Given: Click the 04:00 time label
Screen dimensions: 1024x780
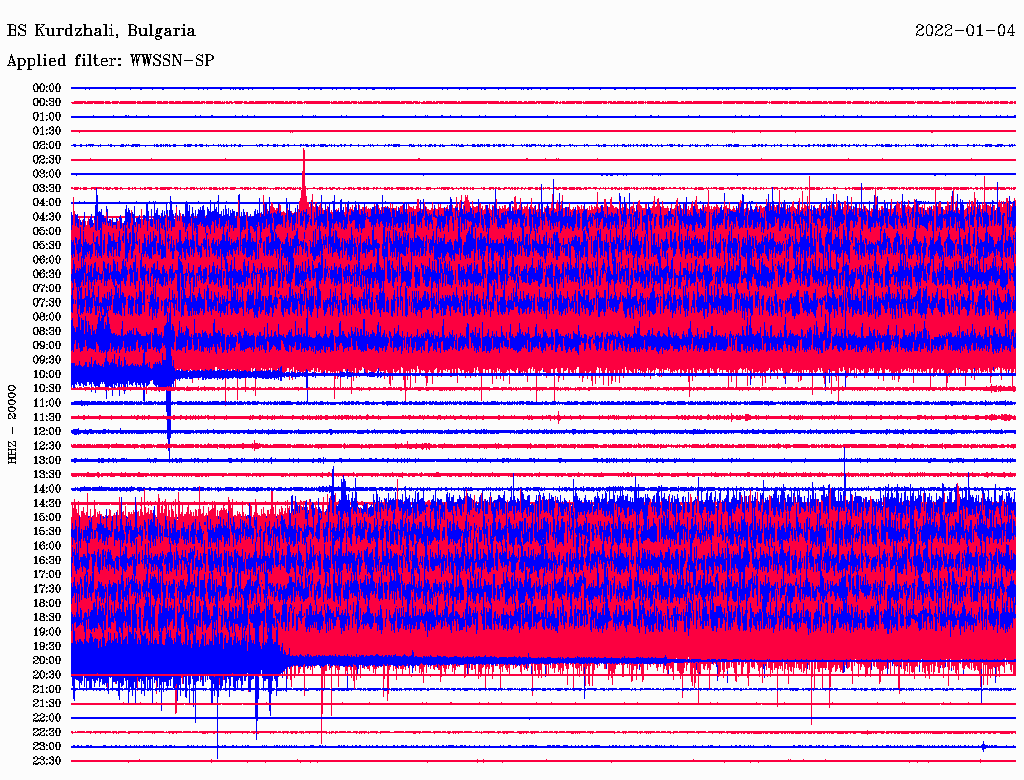Looking at the screenshot, I should coord(47,202).
